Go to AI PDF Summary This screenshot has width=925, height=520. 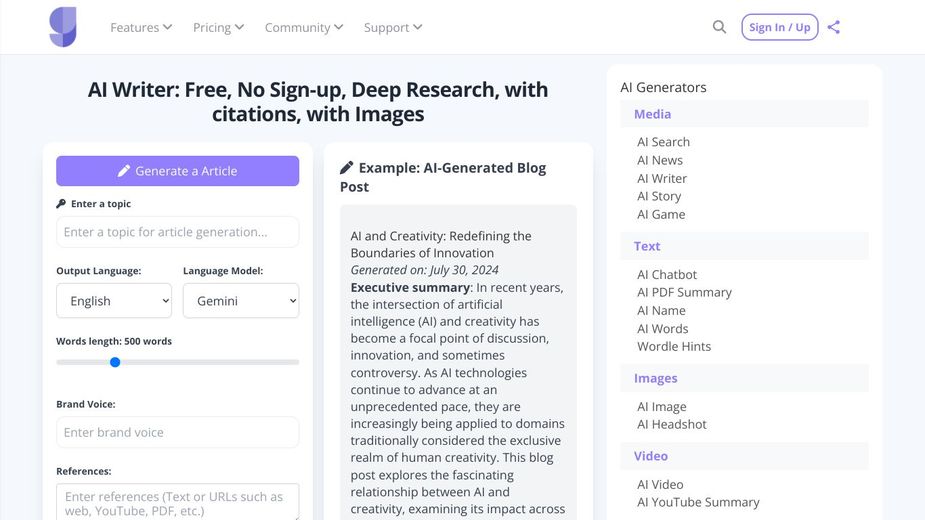click(x=684, y=292)
